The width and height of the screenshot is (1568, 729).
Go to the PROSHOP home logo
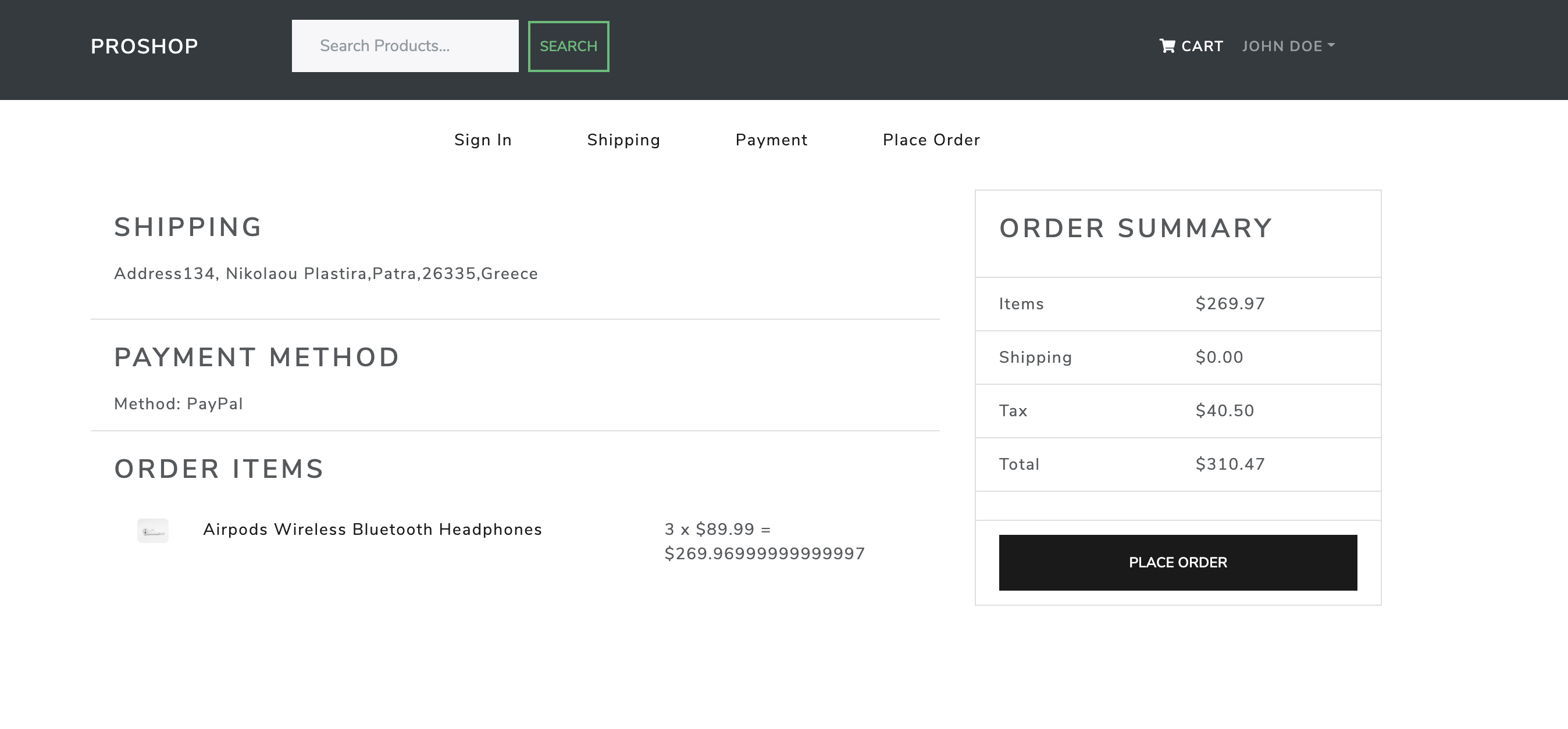[144, 47]
